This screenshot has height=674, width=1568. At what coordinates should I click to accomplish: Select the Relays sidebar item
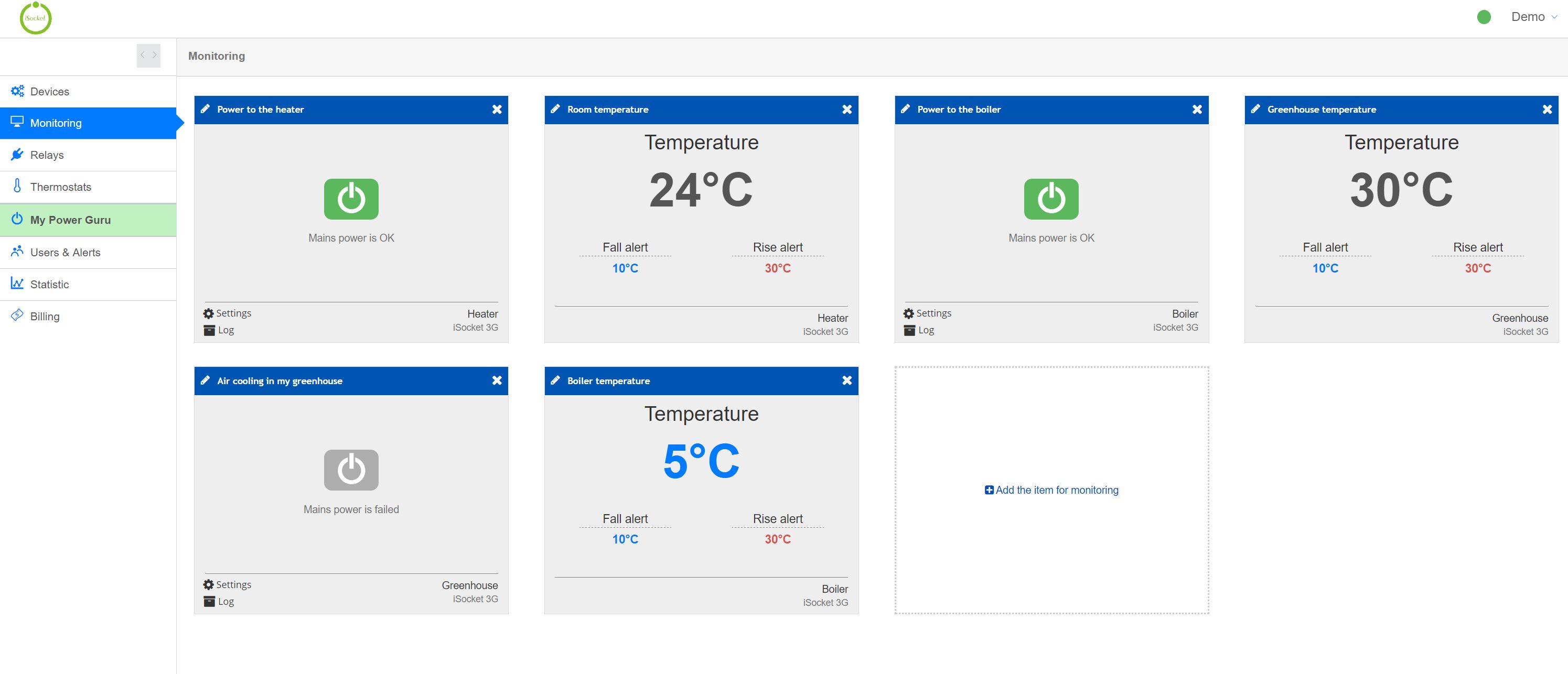pyautogui.click(x=47, y=155)
